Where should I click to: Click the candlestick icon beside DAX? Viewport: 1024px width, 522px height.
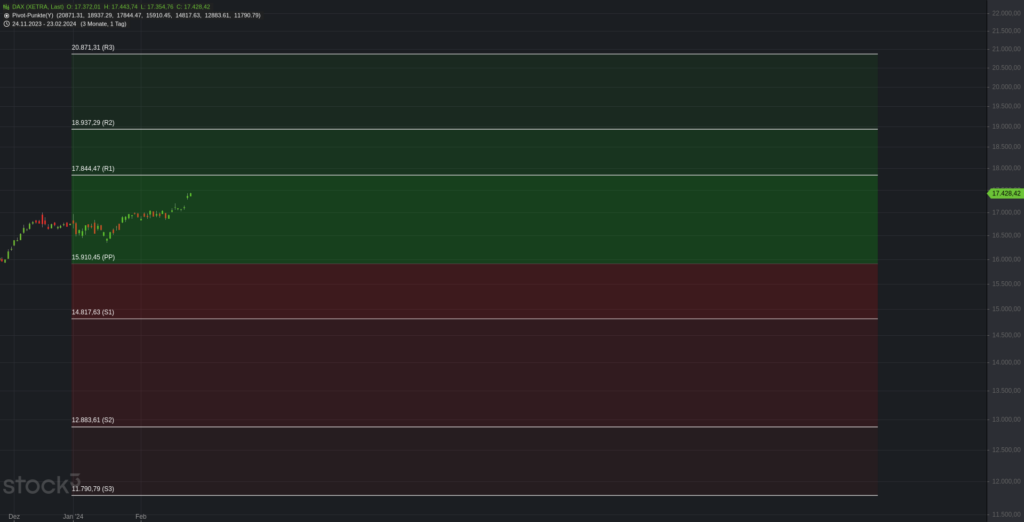[x=6, y=7]
